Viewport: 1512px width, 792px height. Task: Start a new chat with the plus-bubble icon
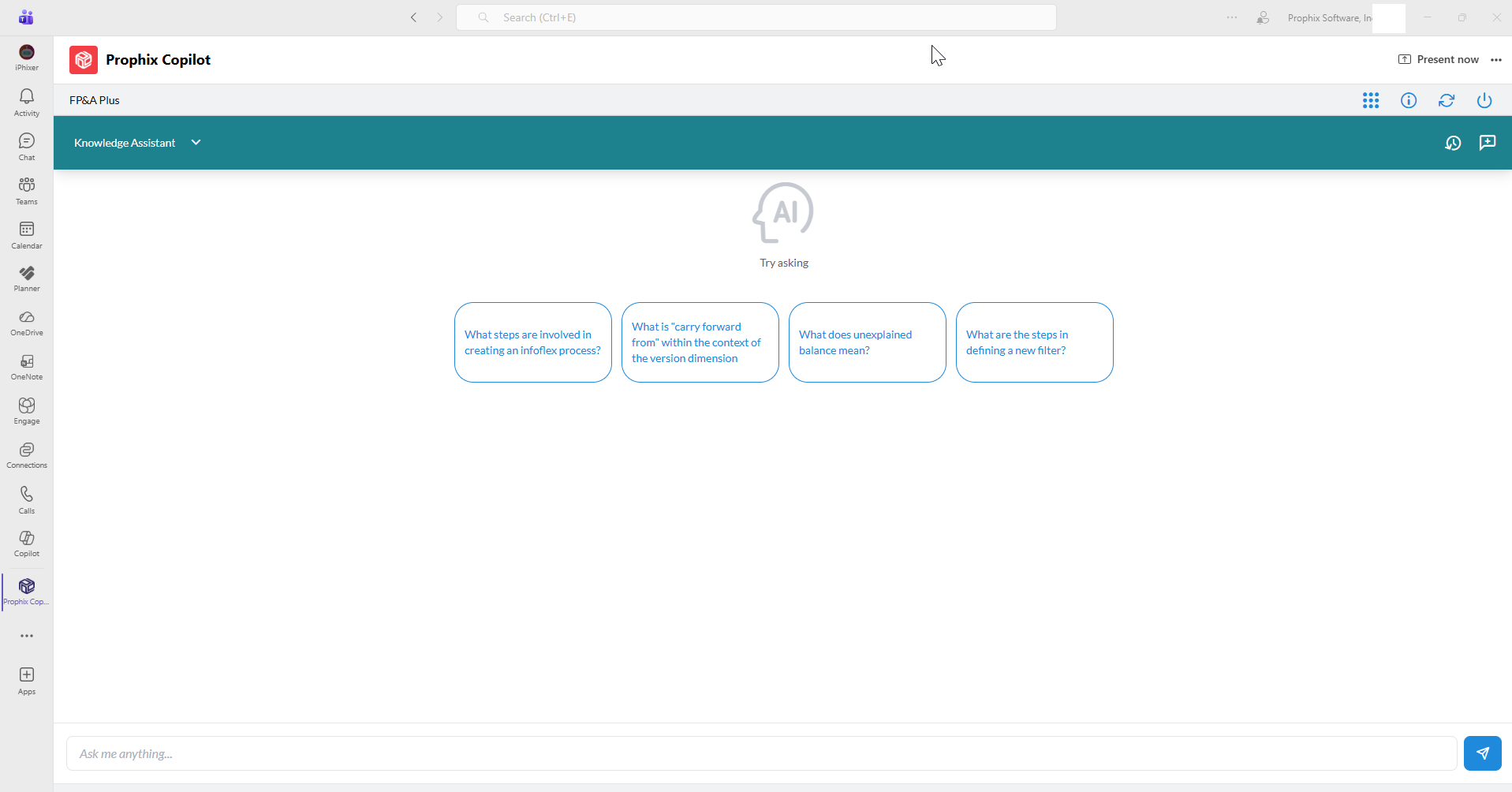point(1487,143)
